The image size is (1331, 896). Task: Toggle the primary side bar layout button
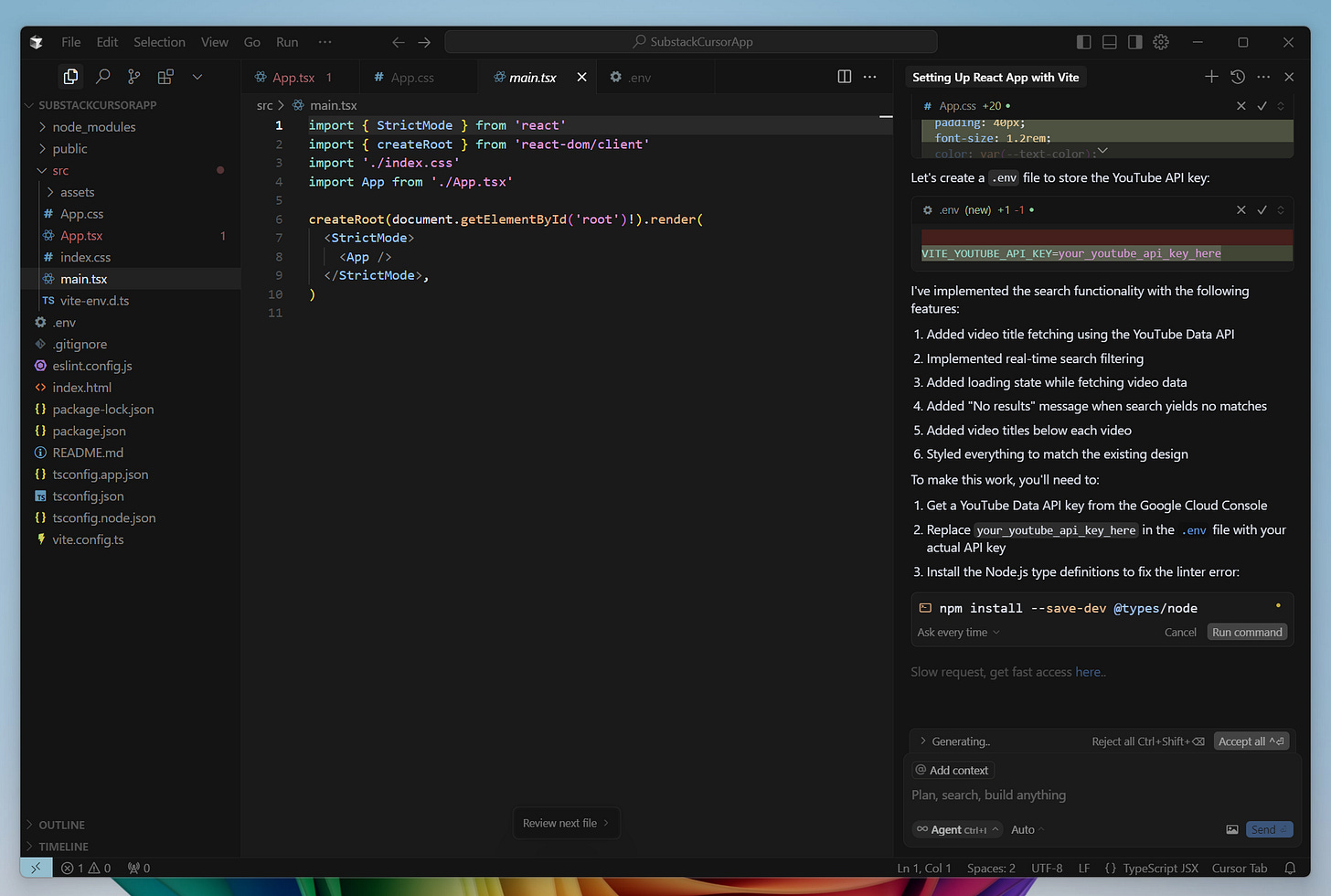(1084, 42)
